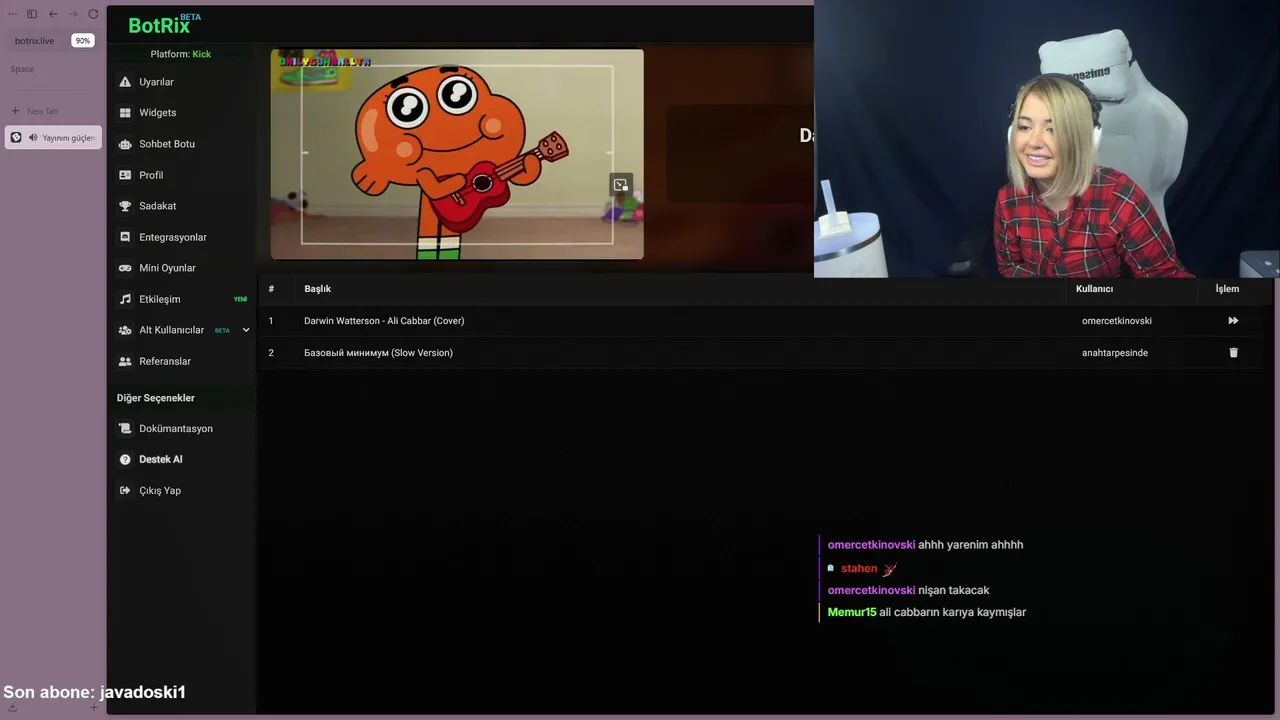Image resolution: width=1280 pixels, height=720 pixels.
Task: Click the İşlem column header
Action: pyautogui.click(x=1227, y=289)
